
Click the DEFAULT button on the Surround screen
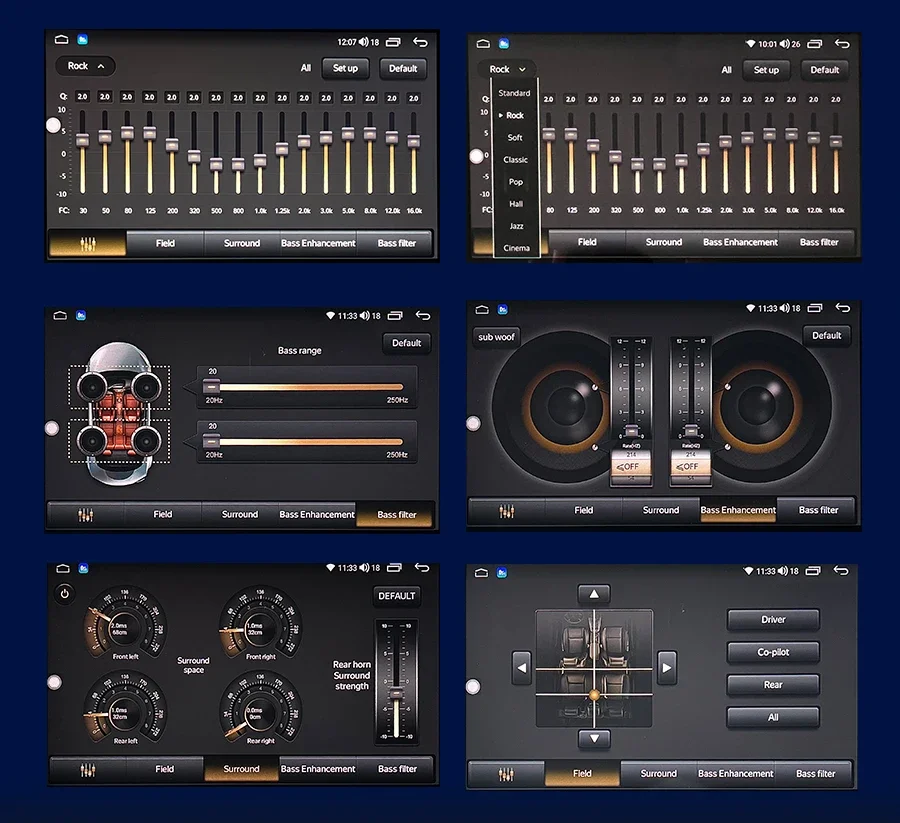[396, 596]
